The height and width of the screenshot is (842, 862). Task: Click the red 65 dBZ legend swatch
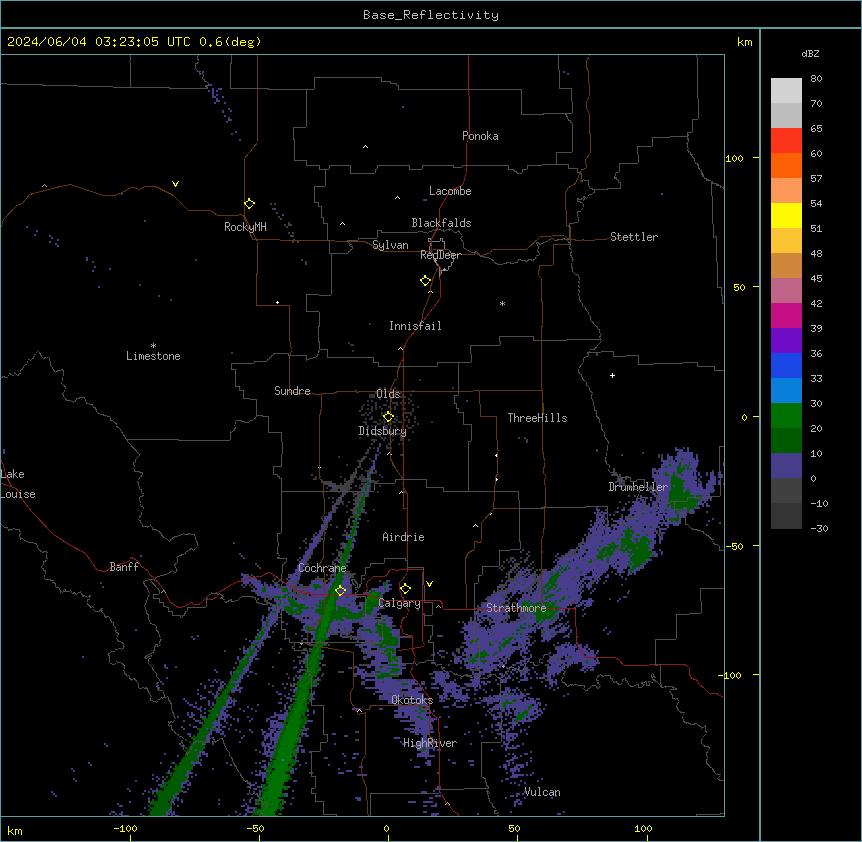coord(786,141)
